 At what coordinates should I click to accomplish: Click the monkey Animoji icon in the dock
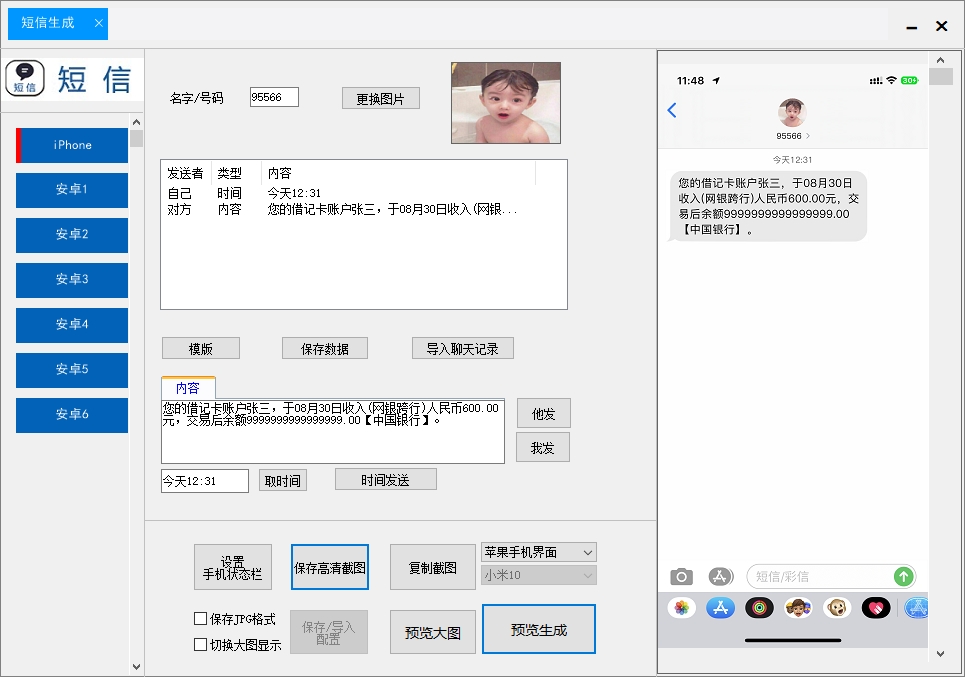point(836,608)
